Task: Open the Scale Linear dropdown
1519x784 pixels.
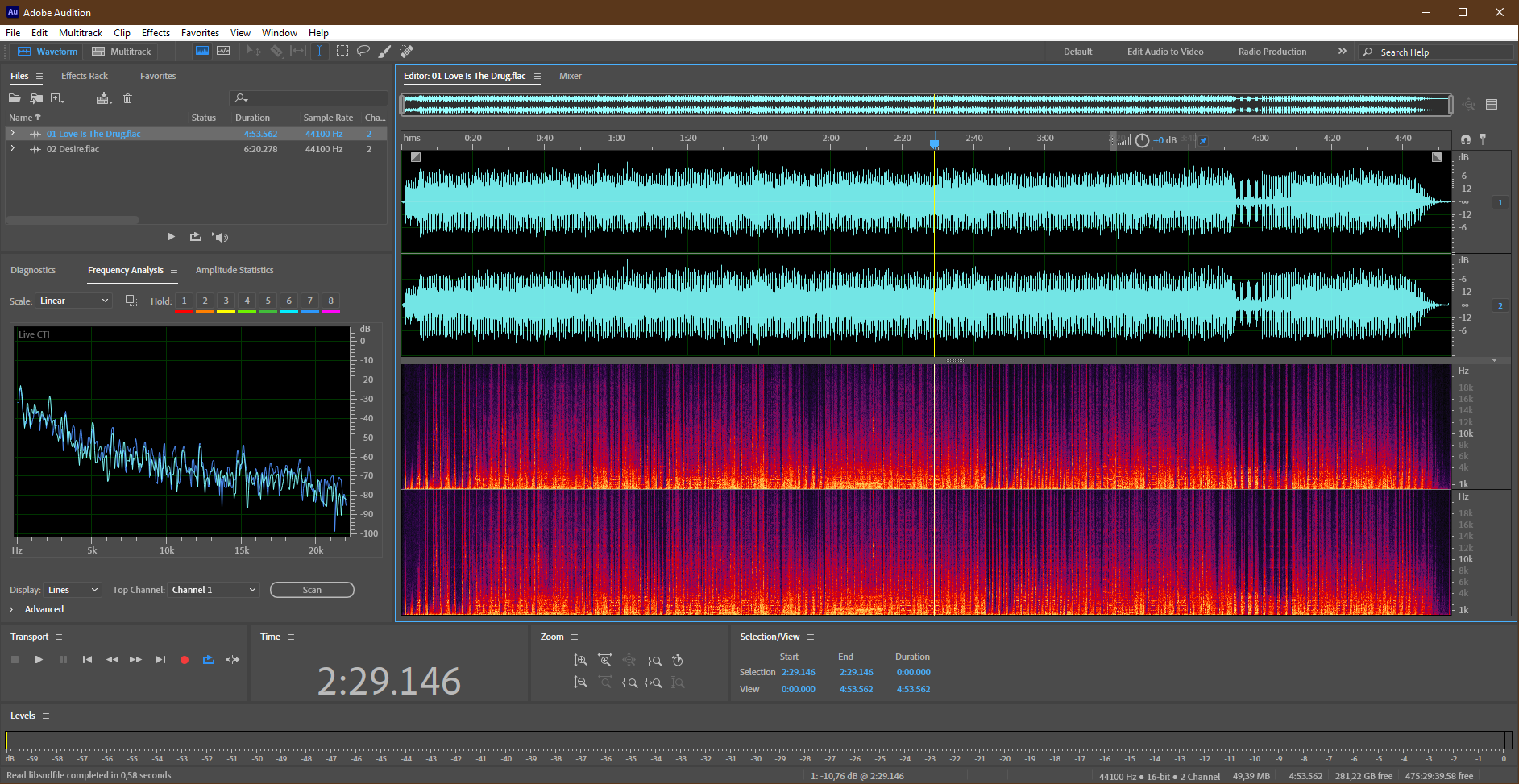Action: coord(74,301)
